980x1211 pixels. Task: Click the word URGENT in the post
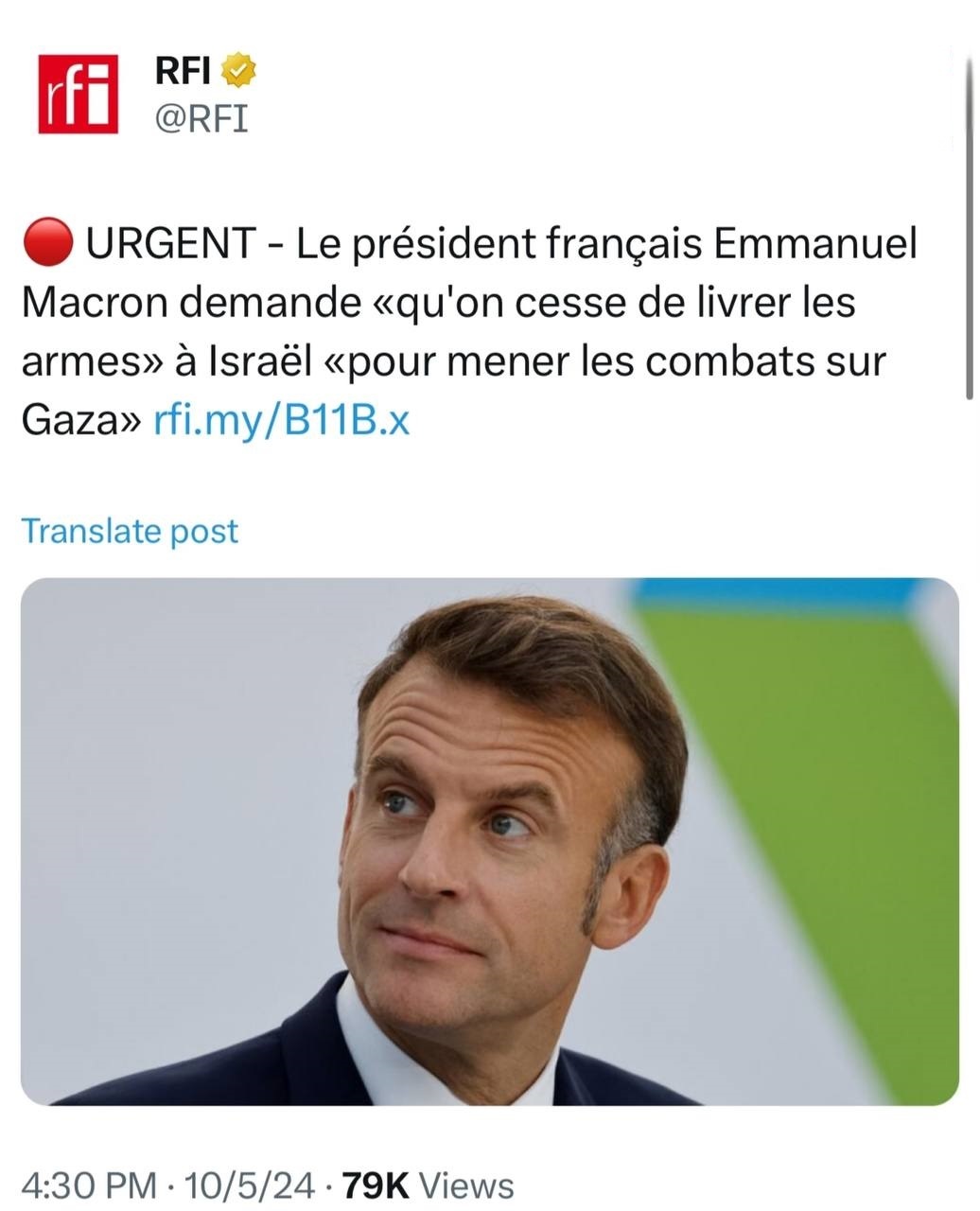click(170, 245)
